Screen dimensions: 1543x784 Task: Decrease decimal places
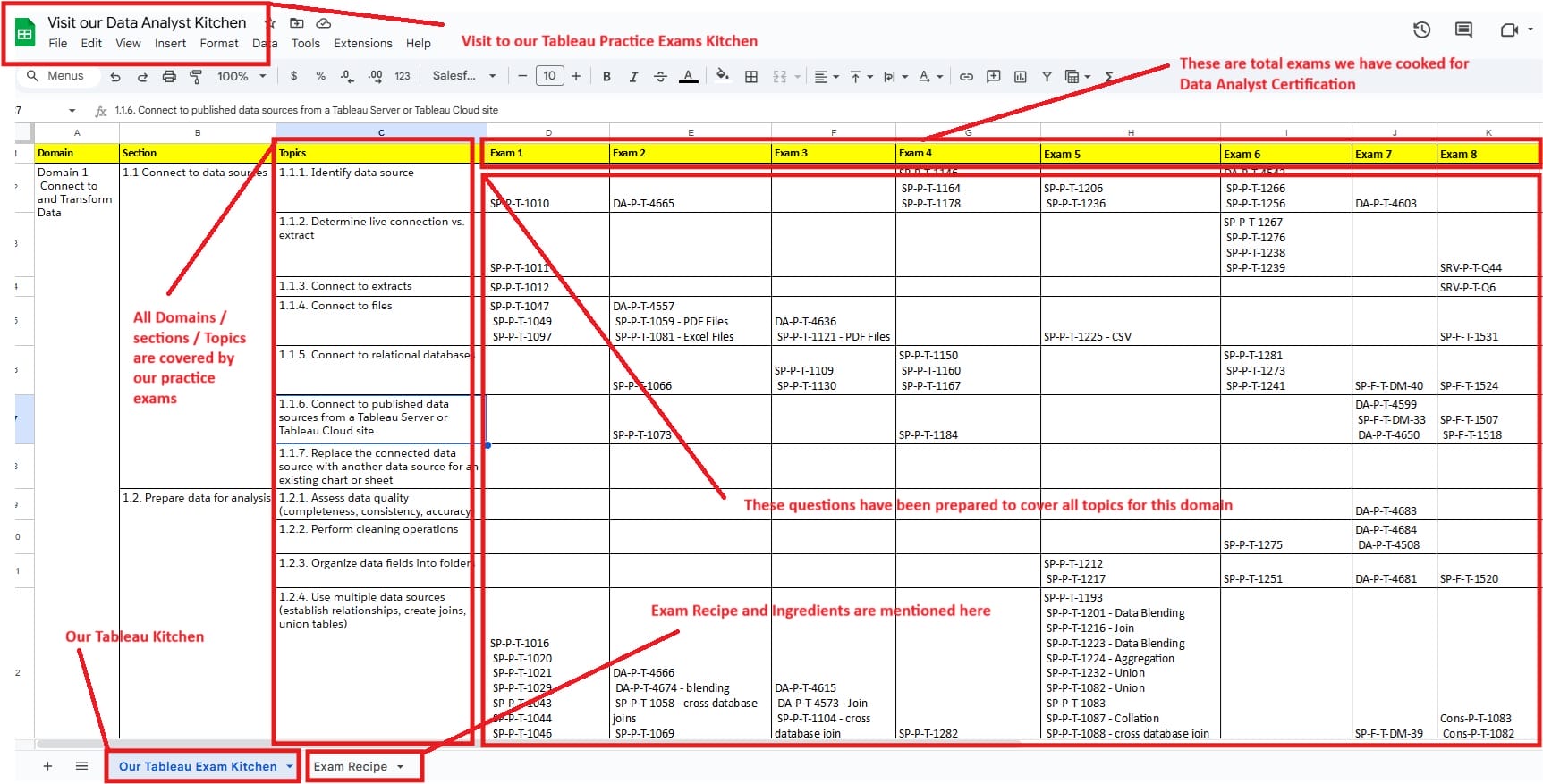[x=347, y=76]
